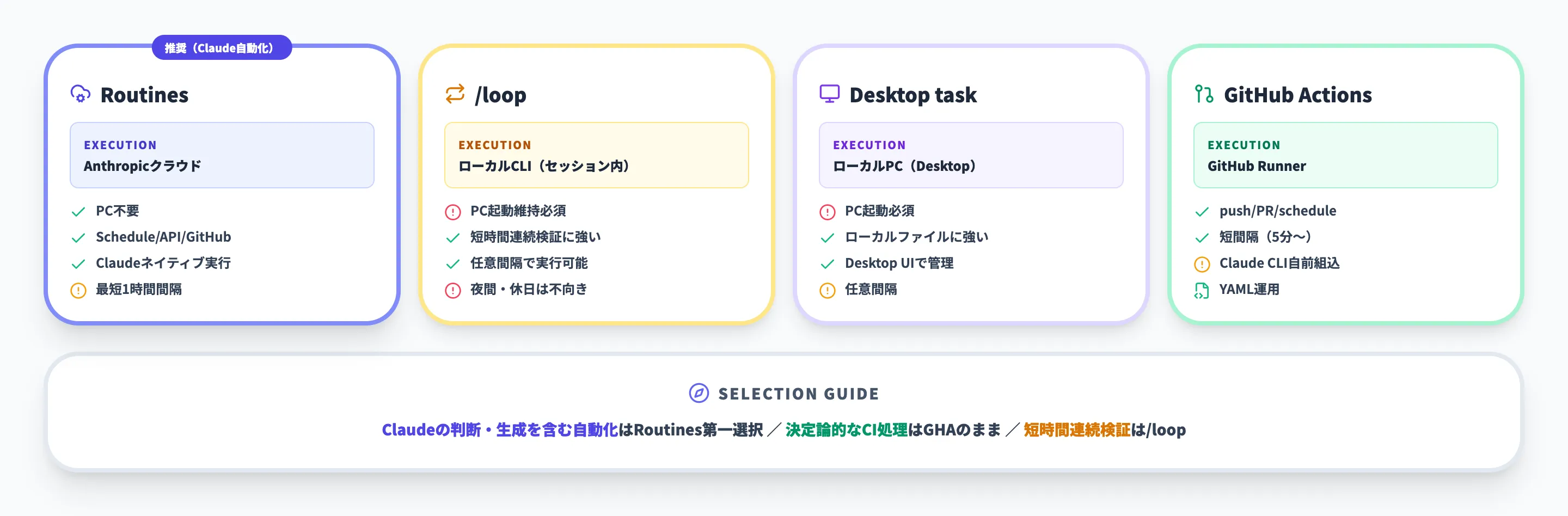Click the /loop repeat arrows icon
Image resolution: width=1568 pixels, height=516 pixels.
tap(455, 94)
